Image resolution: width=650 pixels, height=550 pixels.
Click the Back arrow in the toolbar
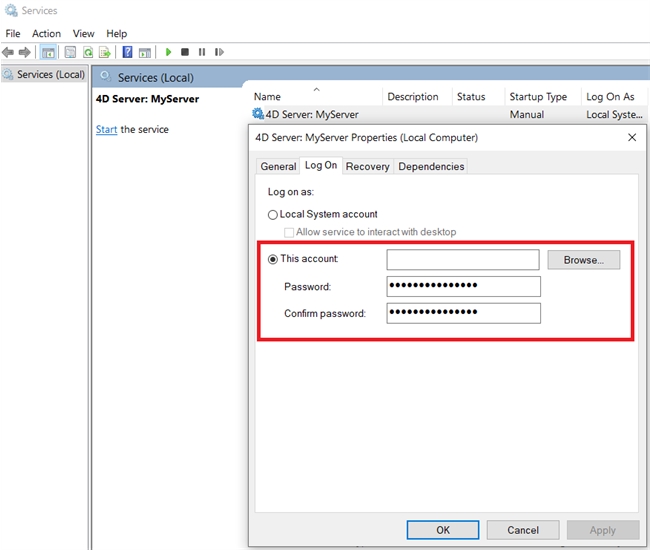[8, 52]
